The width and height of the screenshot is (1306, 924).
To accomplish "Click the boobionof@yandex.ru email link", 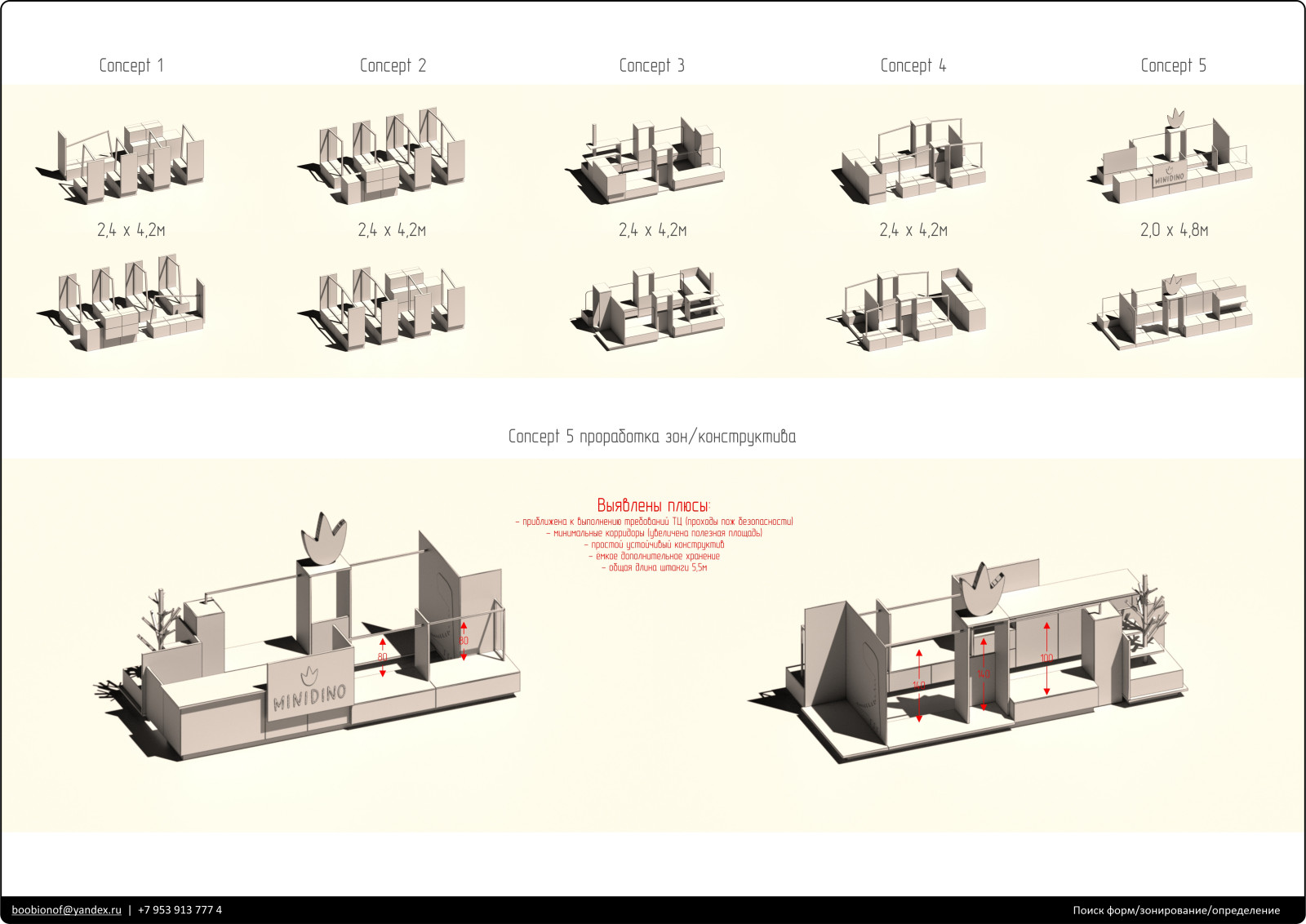I will click(66, 909).
